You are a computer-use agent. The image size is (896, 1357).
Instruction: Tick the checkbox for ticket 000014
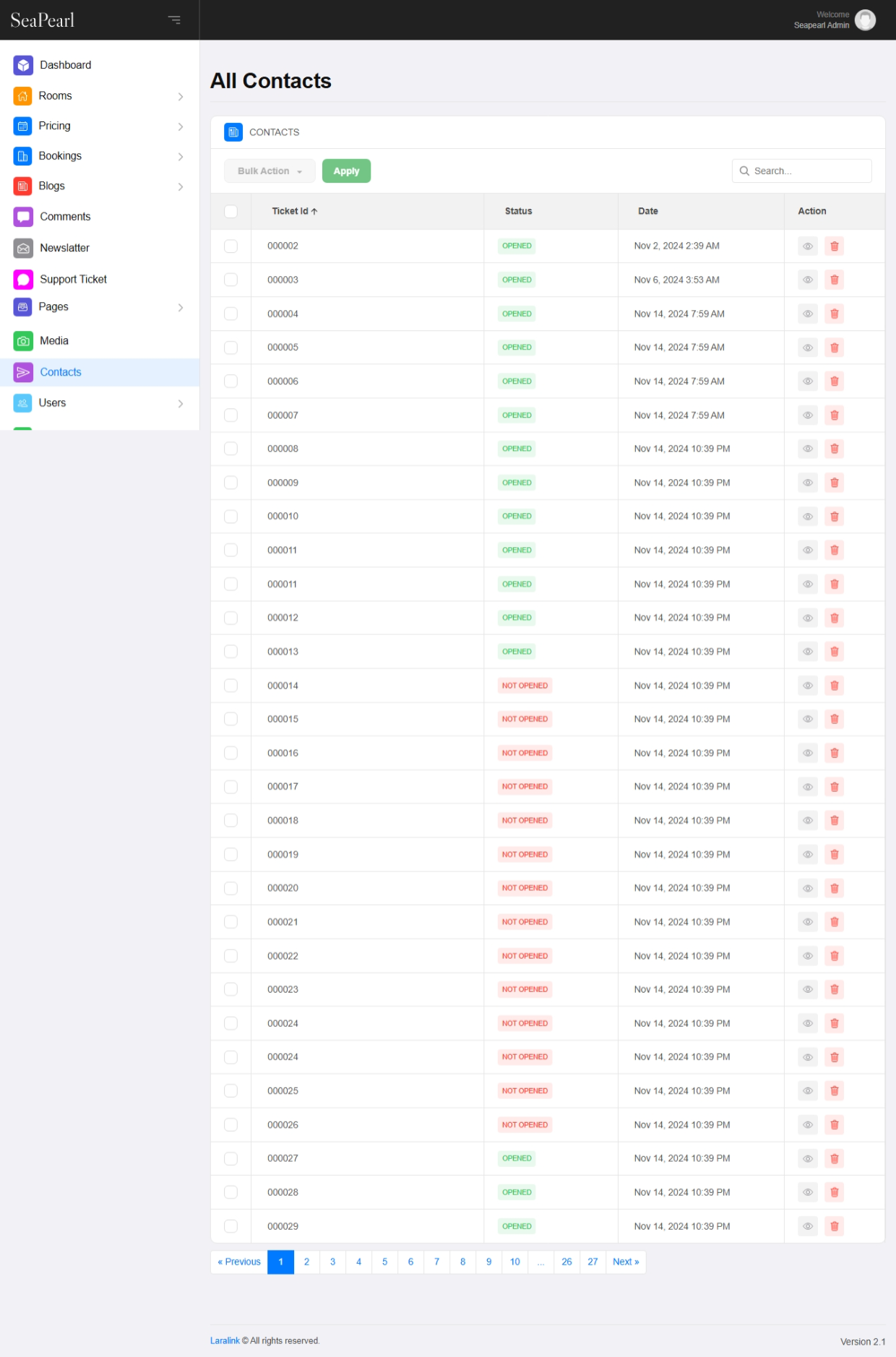(x=231, y=686)
